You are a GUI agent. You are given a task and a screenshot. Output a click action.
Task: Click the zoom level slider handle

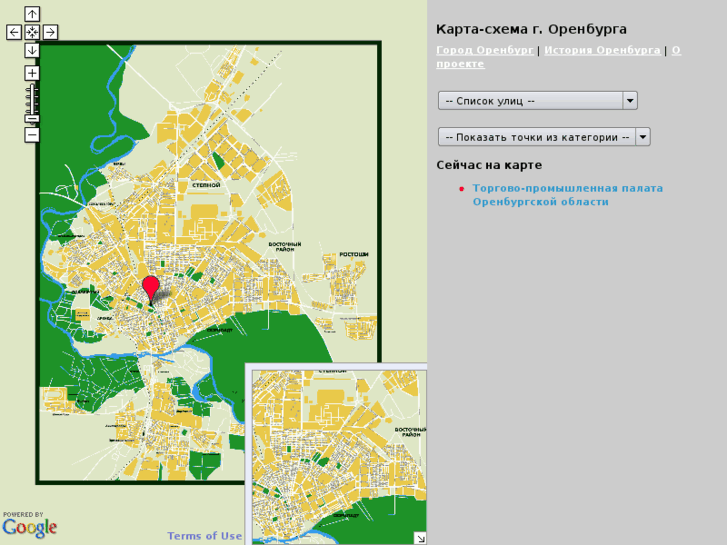(x=32, y=117)
